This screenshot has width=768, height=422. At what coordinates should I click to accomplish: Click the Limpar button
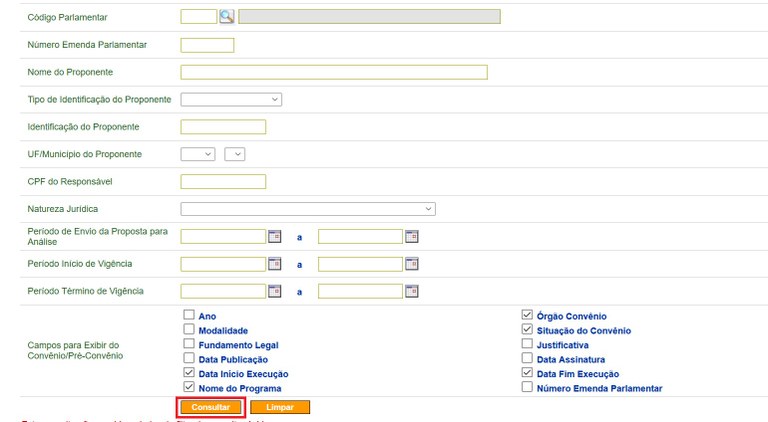coord(280,407)
